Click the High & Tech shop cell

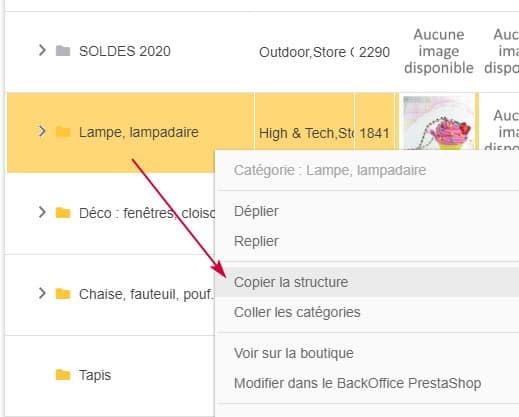point(304,133)
